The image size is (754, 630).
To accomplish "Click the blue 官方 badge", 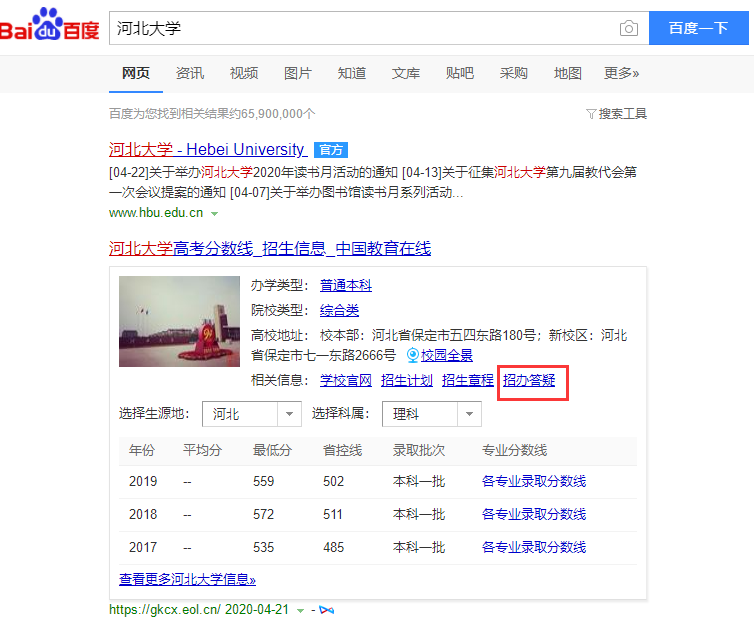I will coord(330,150).
